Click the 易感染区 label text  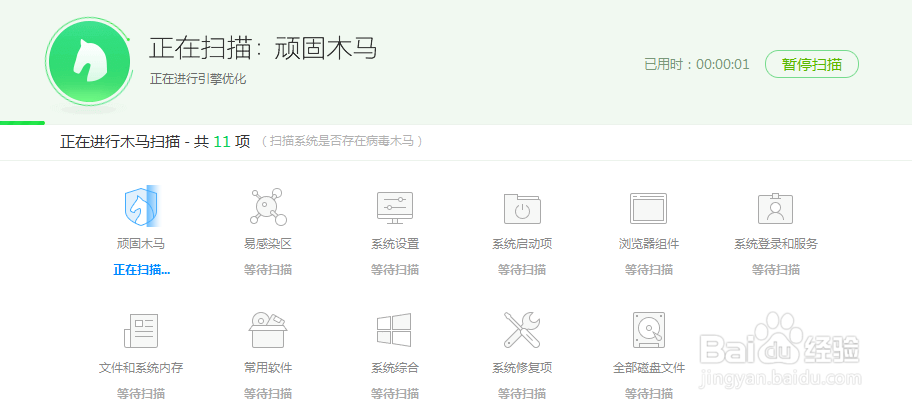(x=268, y=244)
